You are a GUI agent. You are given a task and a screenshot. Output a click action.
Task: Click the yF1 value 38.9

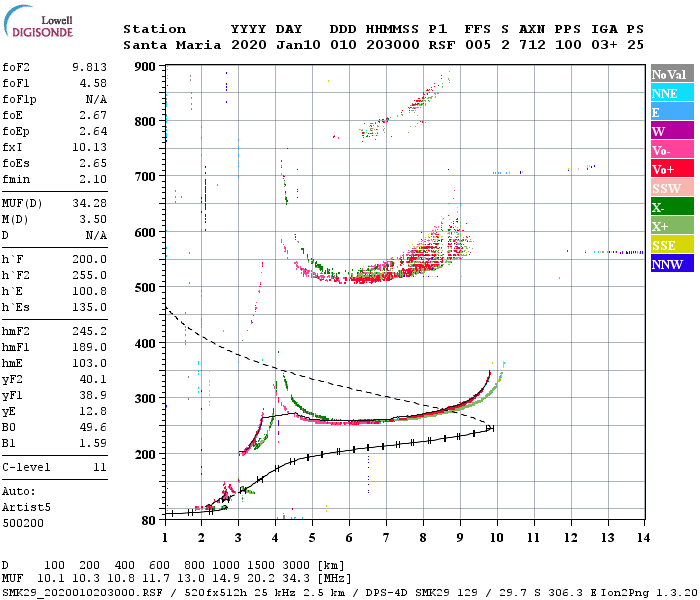(x=93, y=396)
